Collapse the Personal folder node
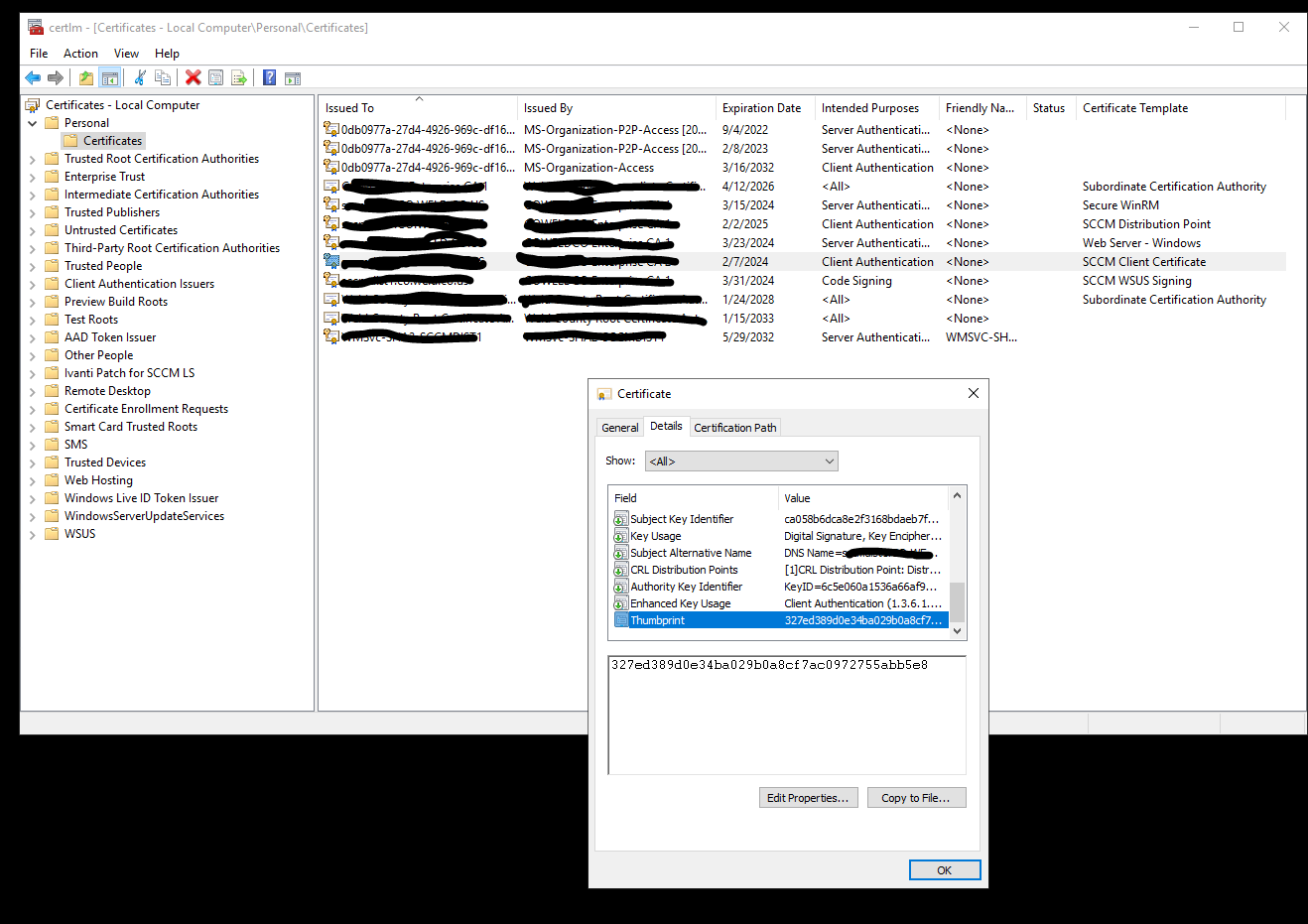The image size is (1308, 924). click(33, 123)
